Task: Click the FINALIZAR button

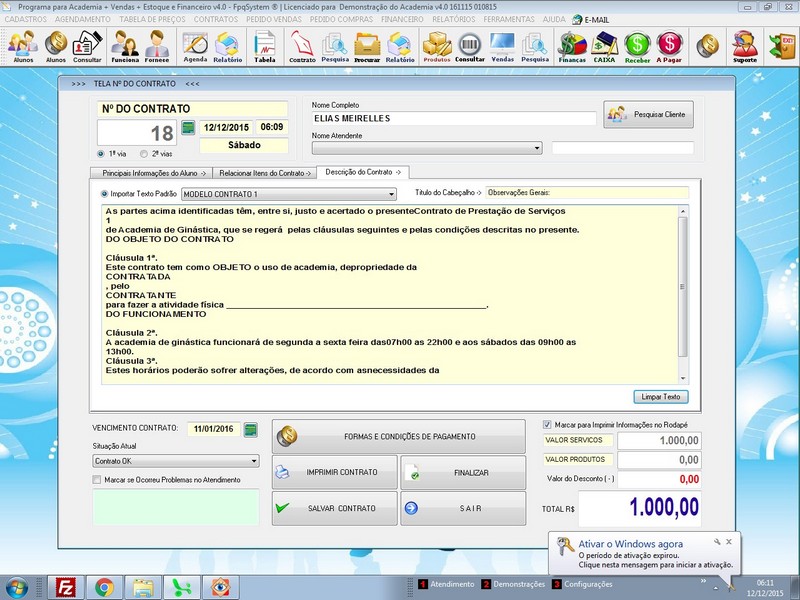Action: pos(463,472)
